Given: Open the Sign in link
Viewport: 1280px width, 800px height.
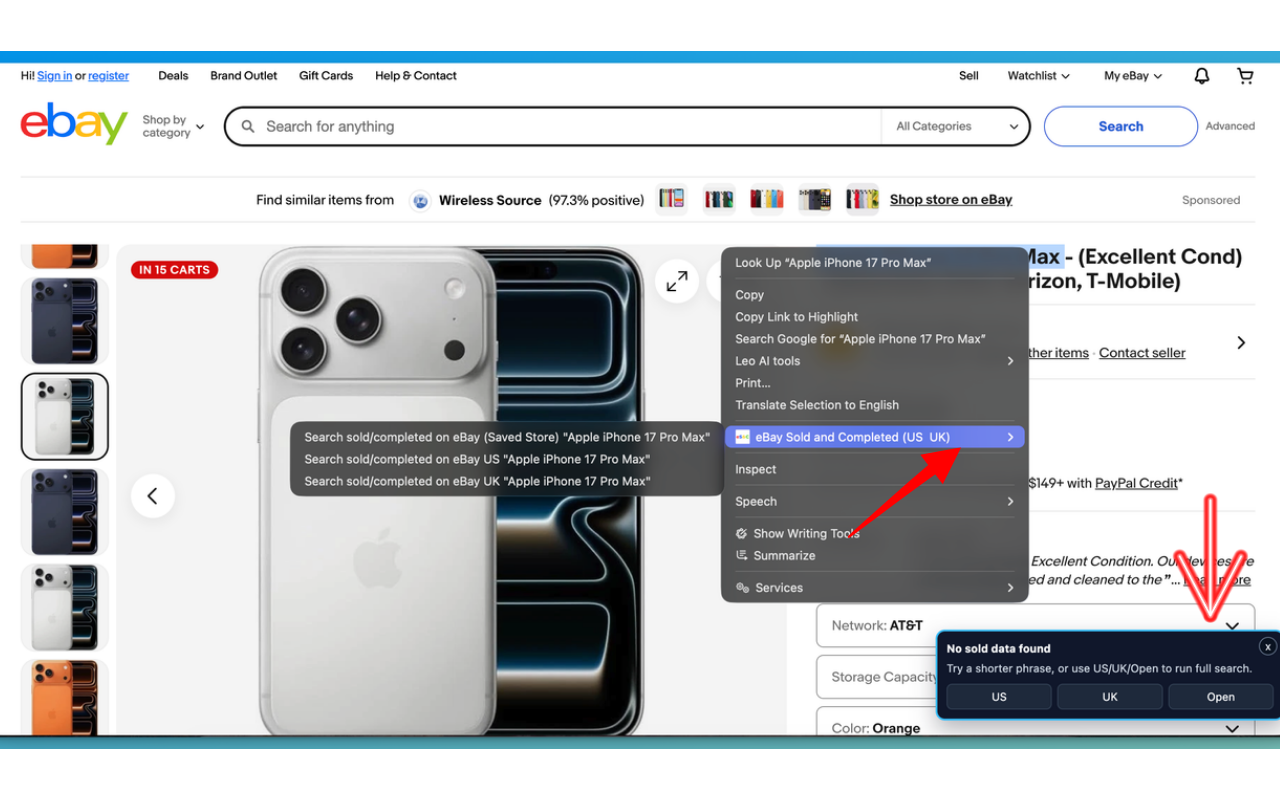Looking at the screenshot, I should [x=54, y=76].
